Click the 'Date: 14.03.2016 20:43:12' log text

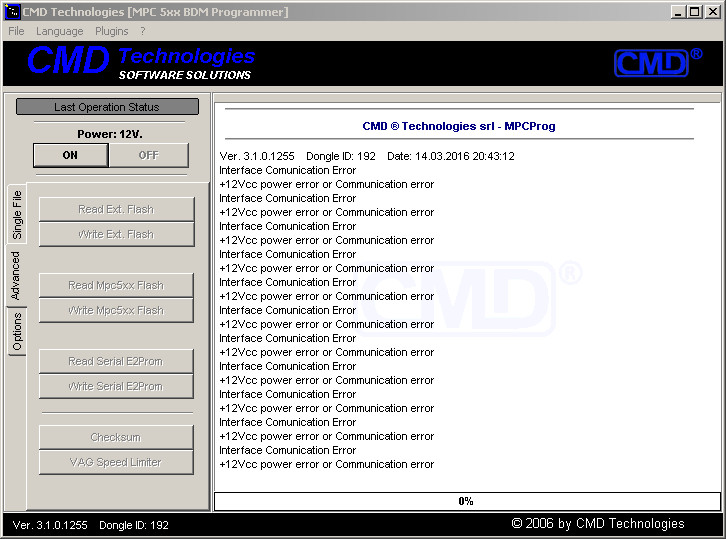[x=451, y=156]
